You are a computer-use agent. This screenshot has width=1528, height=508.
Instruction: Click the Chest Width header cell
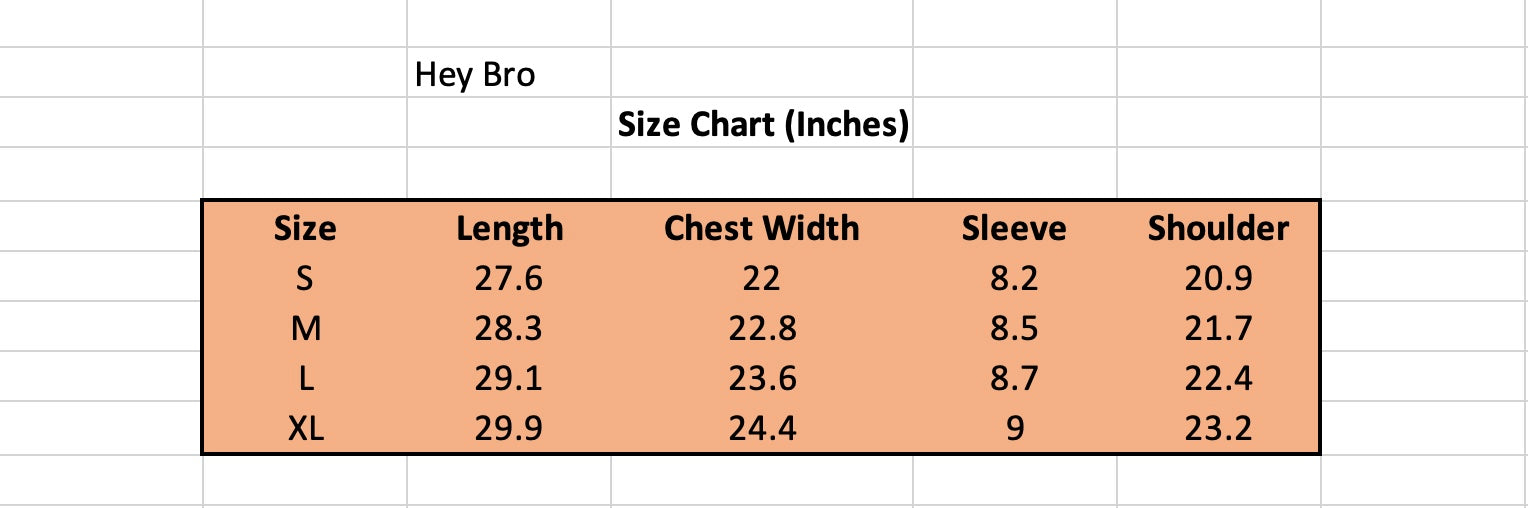point(762,227)
